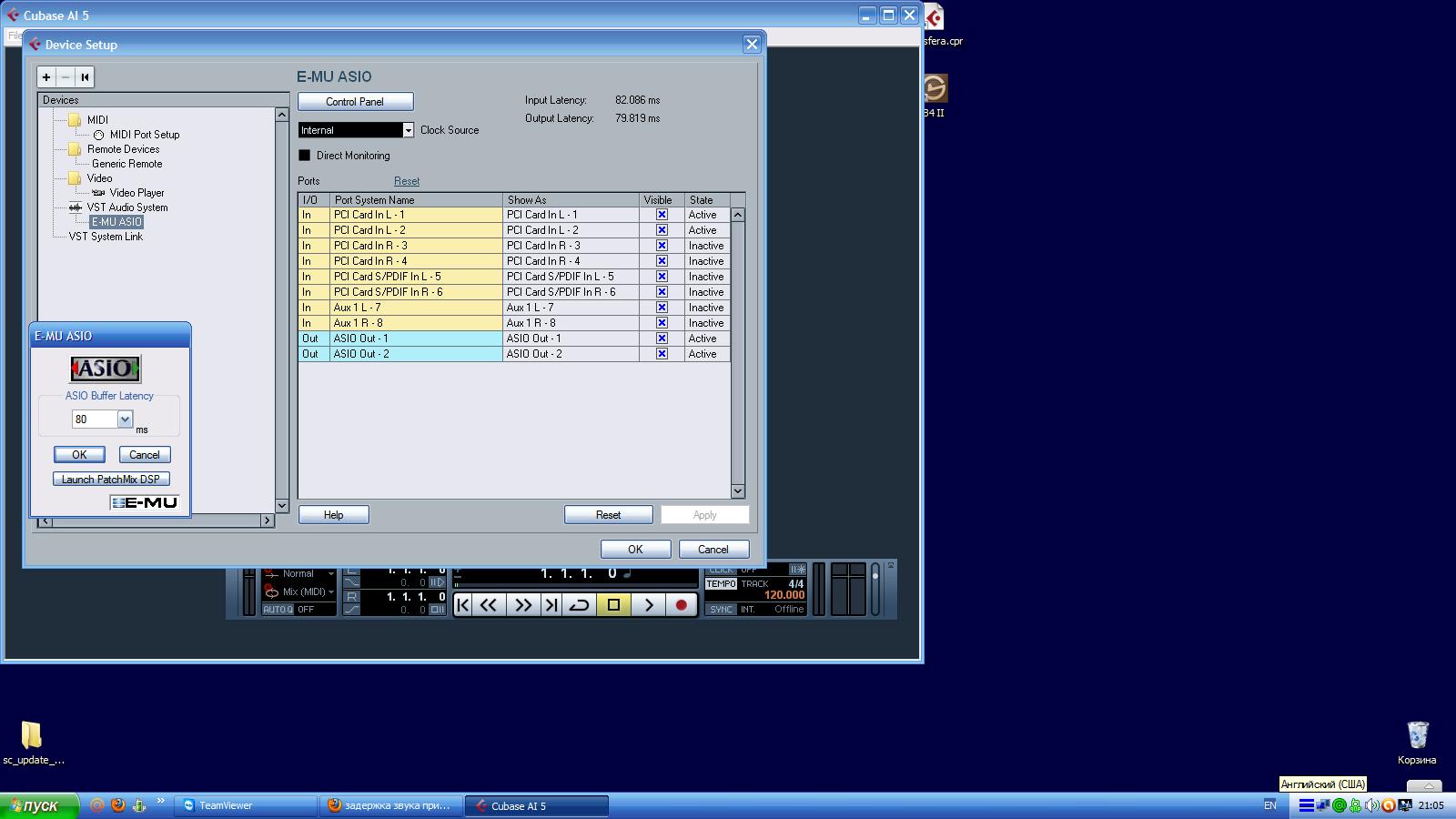Click the green round icon in system tray
Viewport: 1456px width, 819px height.
(x=1340, y=805)
